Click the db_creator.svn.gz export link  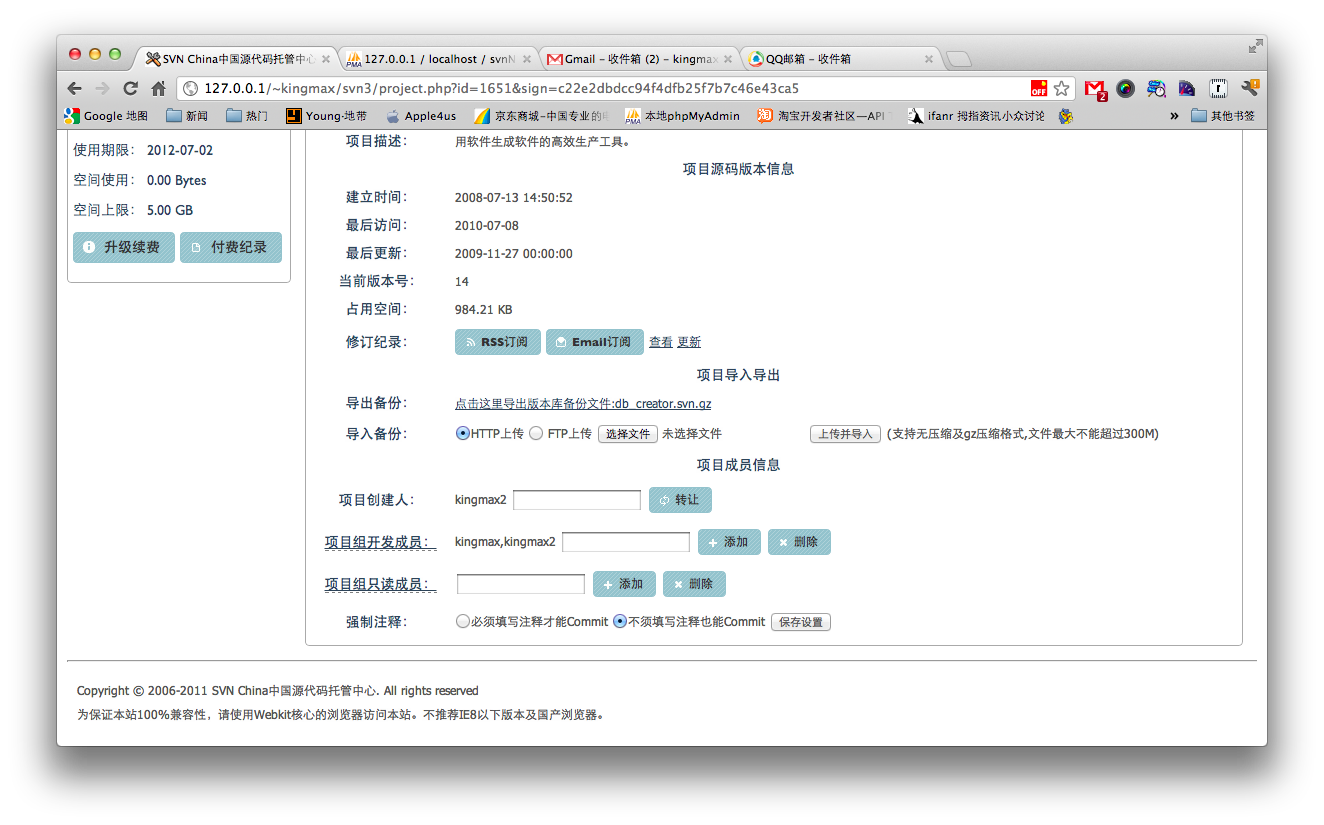pyautogui.click(x=583, y=404)
